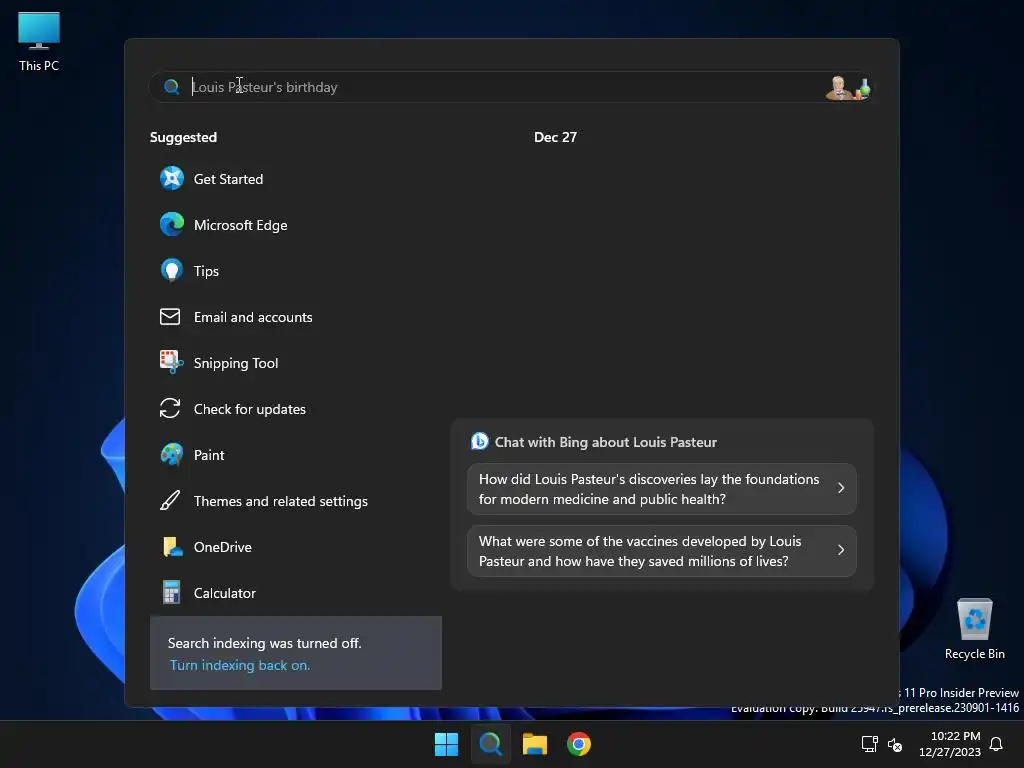Expand the foundations for modern medicine question chevron

click(x=841, y=488)
